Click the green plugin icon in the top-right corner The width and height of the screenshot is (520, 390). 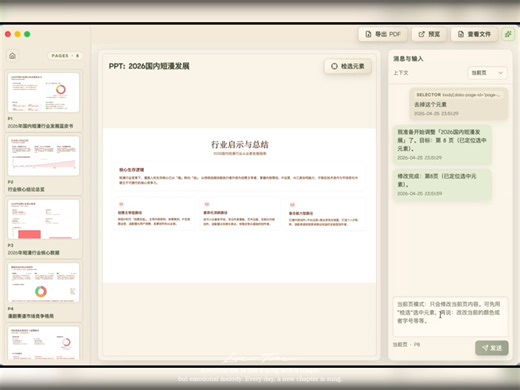point(509,34)
